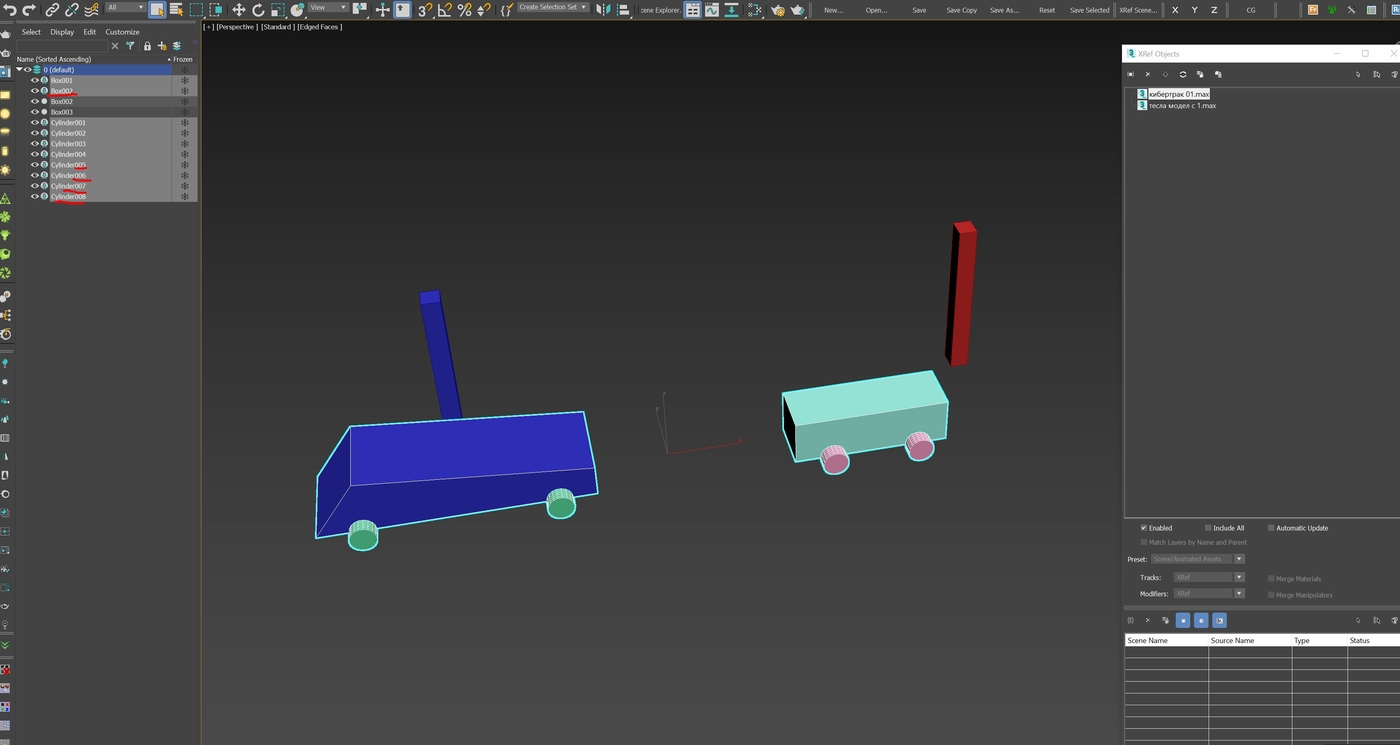The image size is (1400, 745).
Task: Toggle the Percent Snap icon
Action: (464, 9)
